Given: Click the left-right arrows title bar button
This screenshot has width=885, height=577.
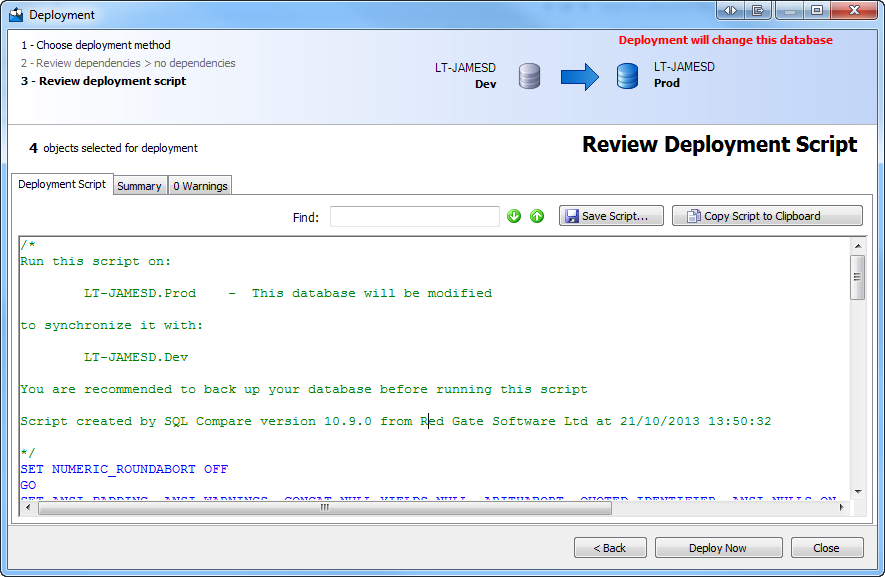Looking at the screenshot, I should (731, 10).
